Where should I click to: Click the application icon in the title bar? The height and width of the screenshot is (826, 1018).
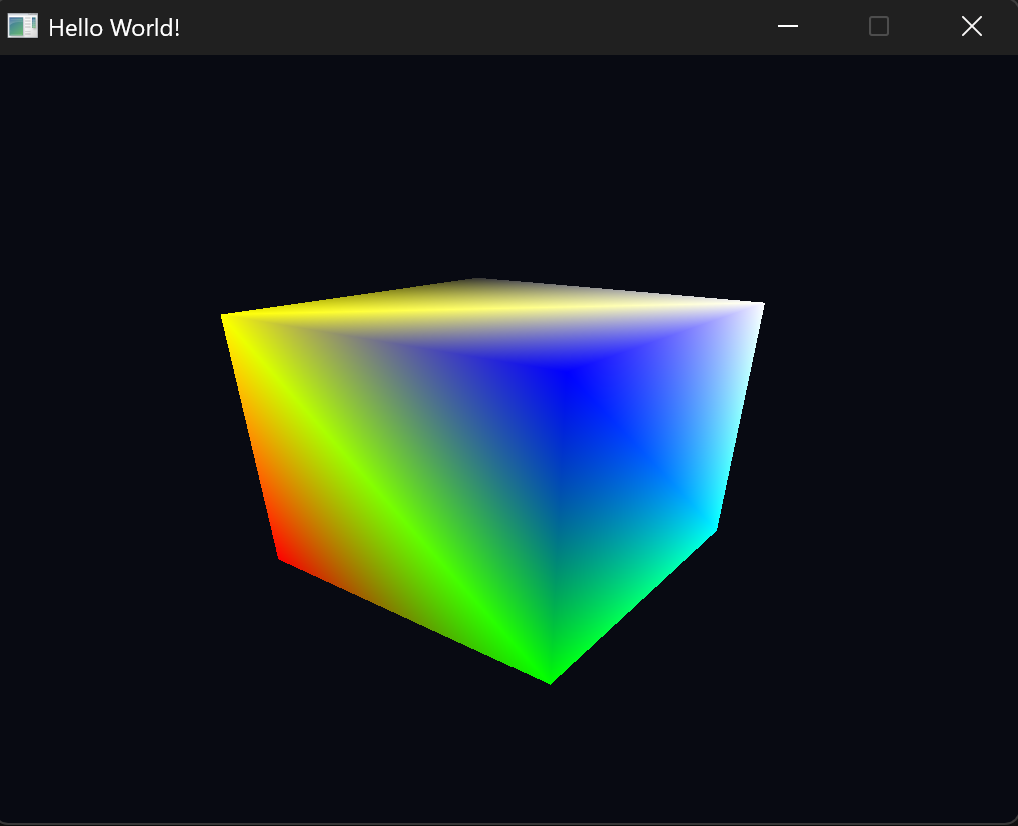(x=23, y=27)
